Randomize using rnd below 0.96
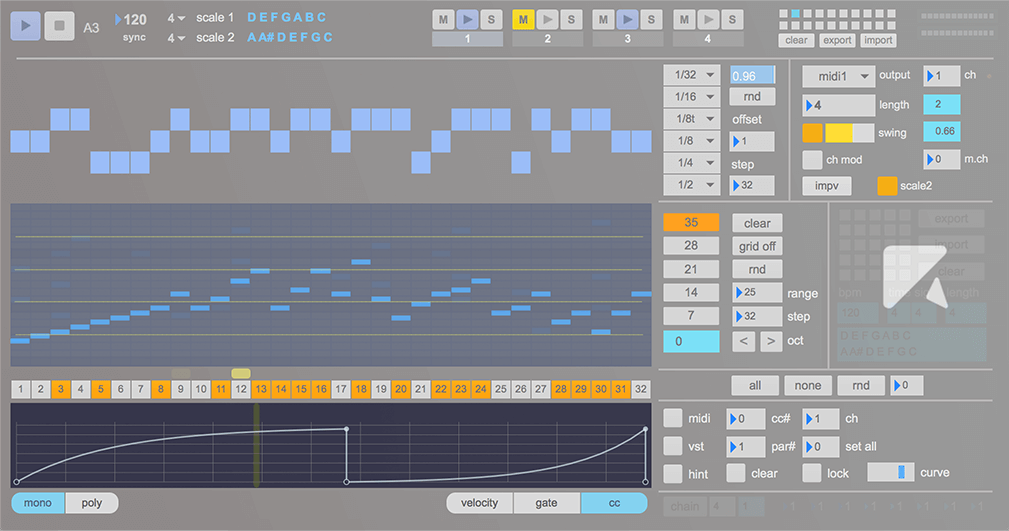This screenshot has height=531, width=1009. [x=752, y=97]
